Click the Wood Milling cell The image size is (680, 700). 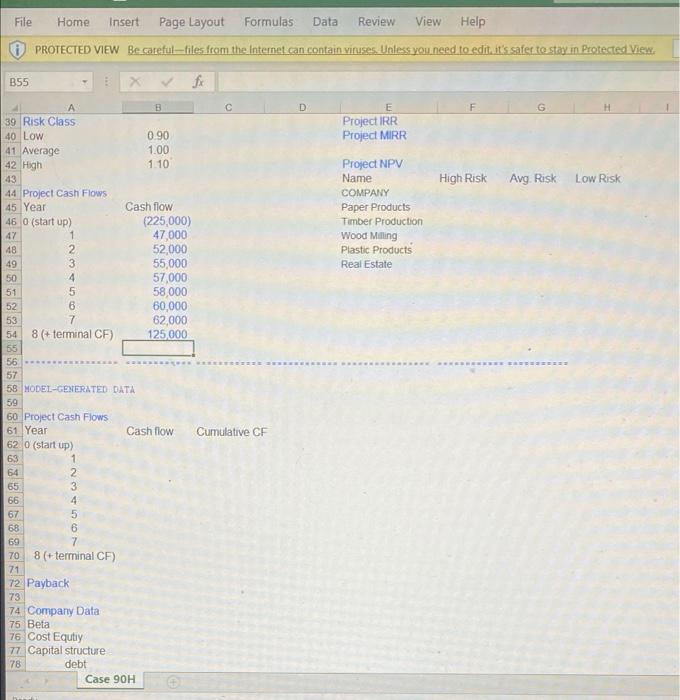pyautogui.click(x=369, y=236)
